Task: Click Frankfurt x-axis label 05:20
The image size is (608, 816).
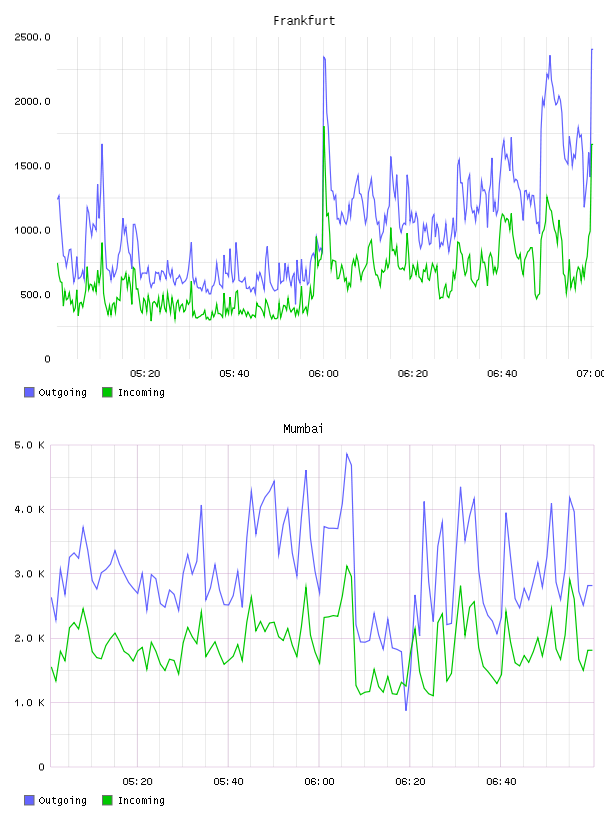Action: click(x=145, y=374)
